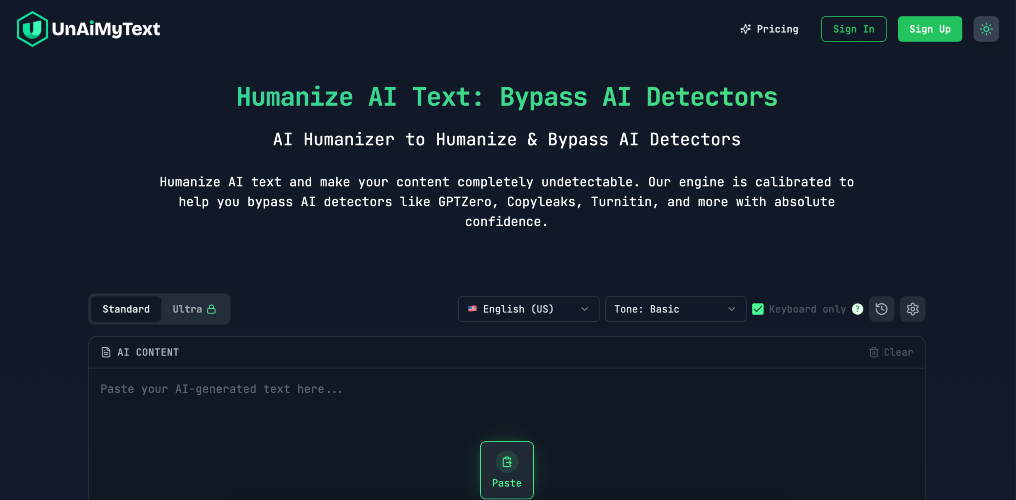The height and width of the screenshot is (500, 1016).
Task: Open humanizer settings gear icon
Action: click(x=912, y=309)
